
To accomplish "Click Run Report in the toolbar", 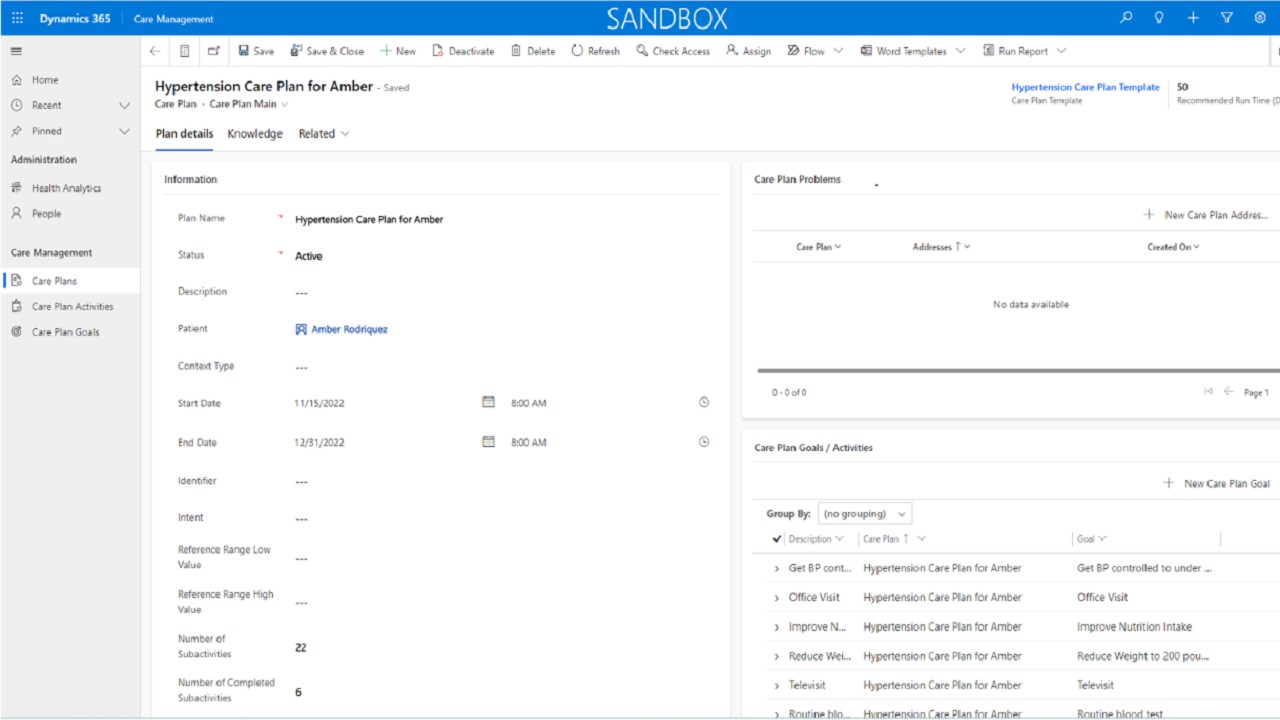I will (x=1015, y=51).
